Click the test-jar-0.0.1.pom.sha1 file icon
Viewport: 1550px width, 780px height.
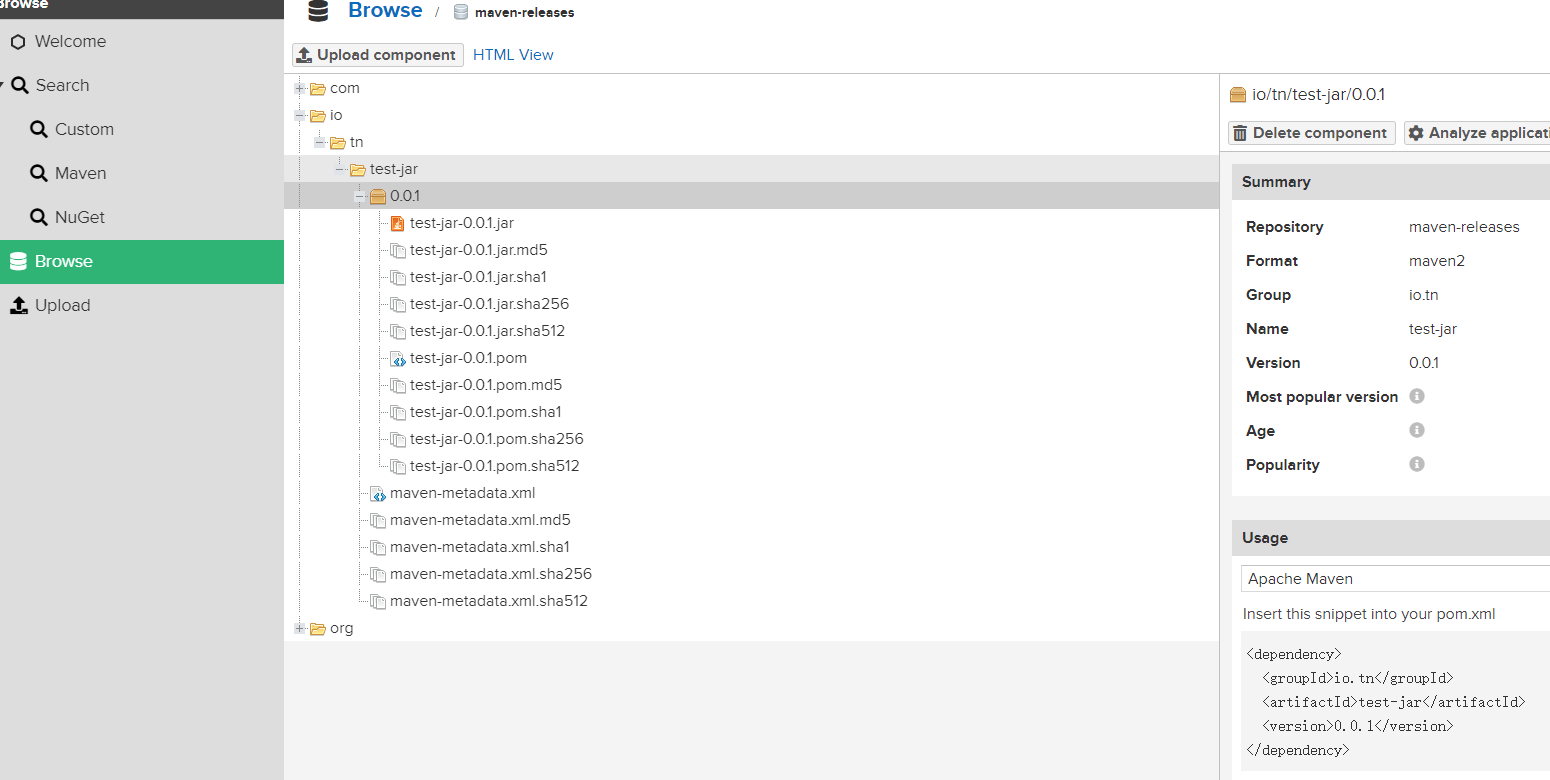tap(398, 412)
